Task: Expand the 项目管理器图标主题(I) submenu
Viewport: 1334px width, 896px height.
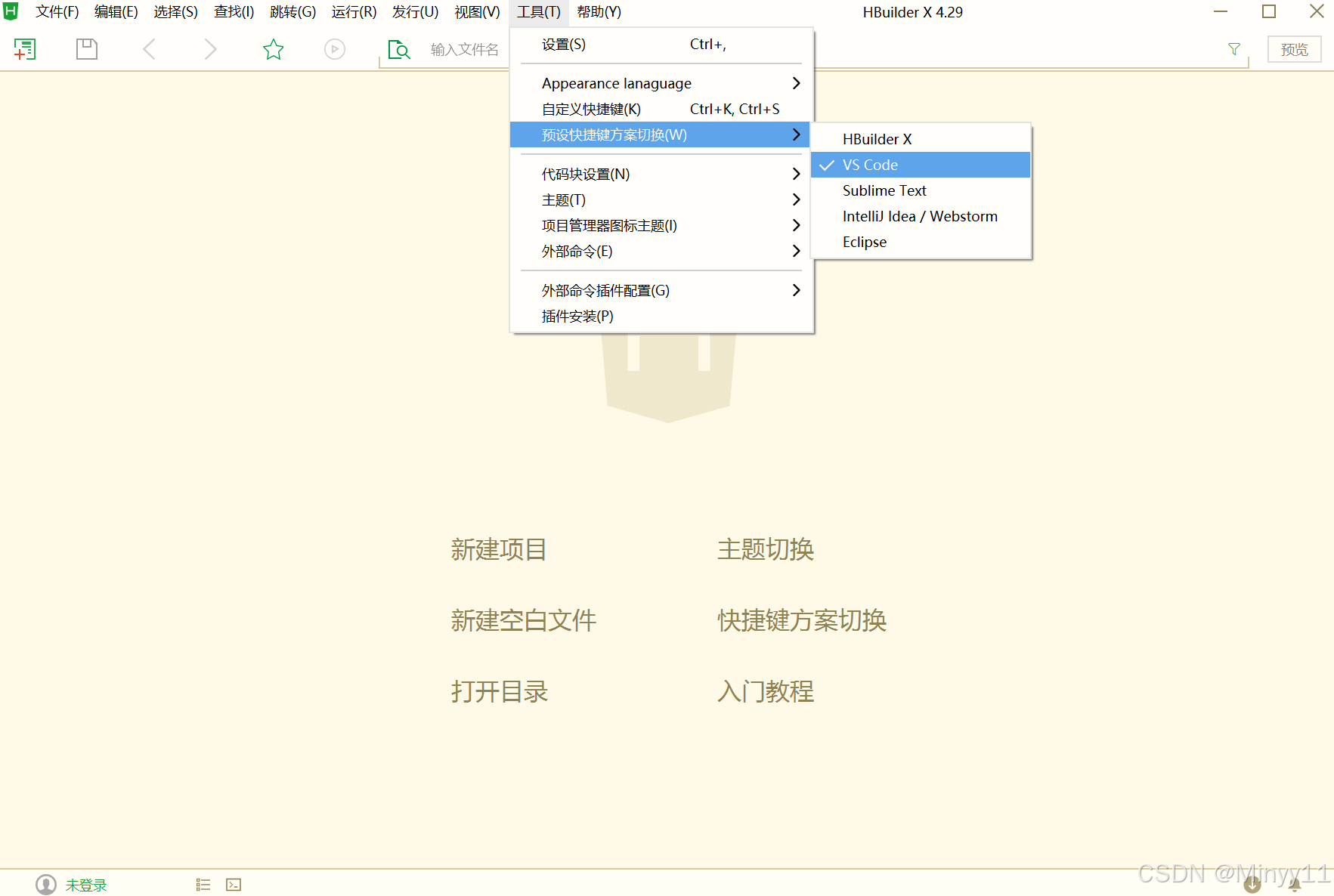Action: point(660,225)
